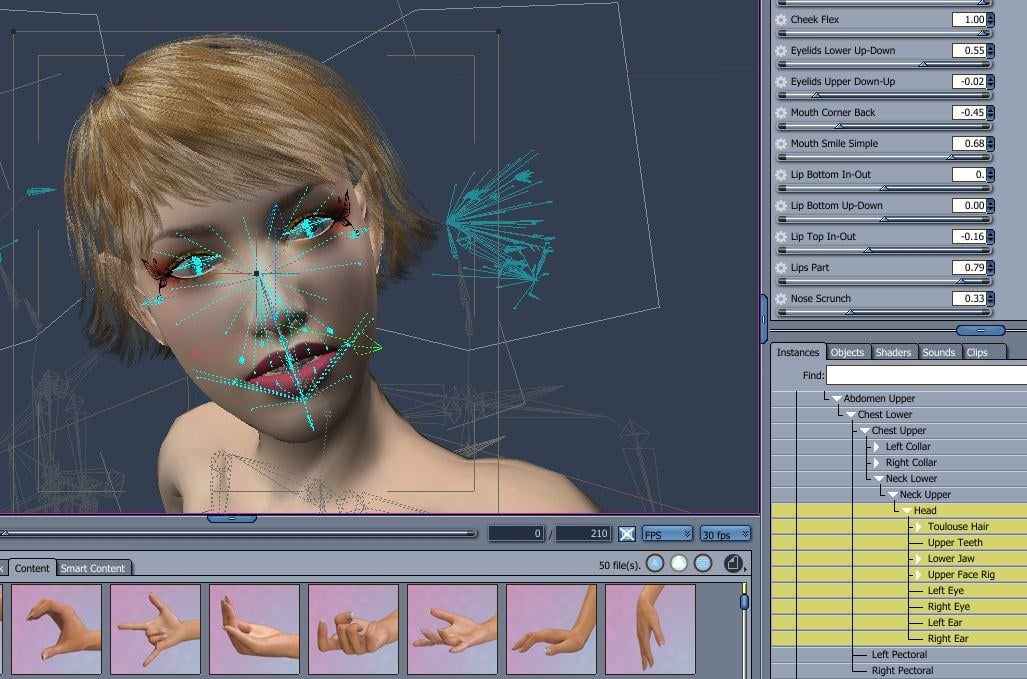1027x679 pixels.
Task: Open the gear menu for Eyelids Lower Up-Down
Action: pyautogui.click(x=781, y=50)
